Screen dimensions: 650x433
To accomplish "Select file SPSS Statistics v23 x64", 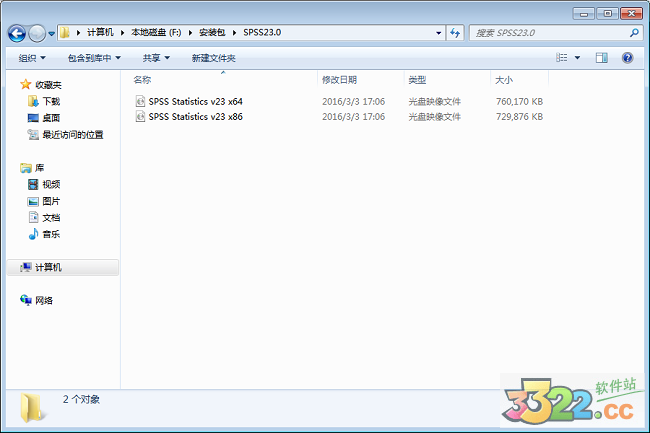I will [195, 102].
